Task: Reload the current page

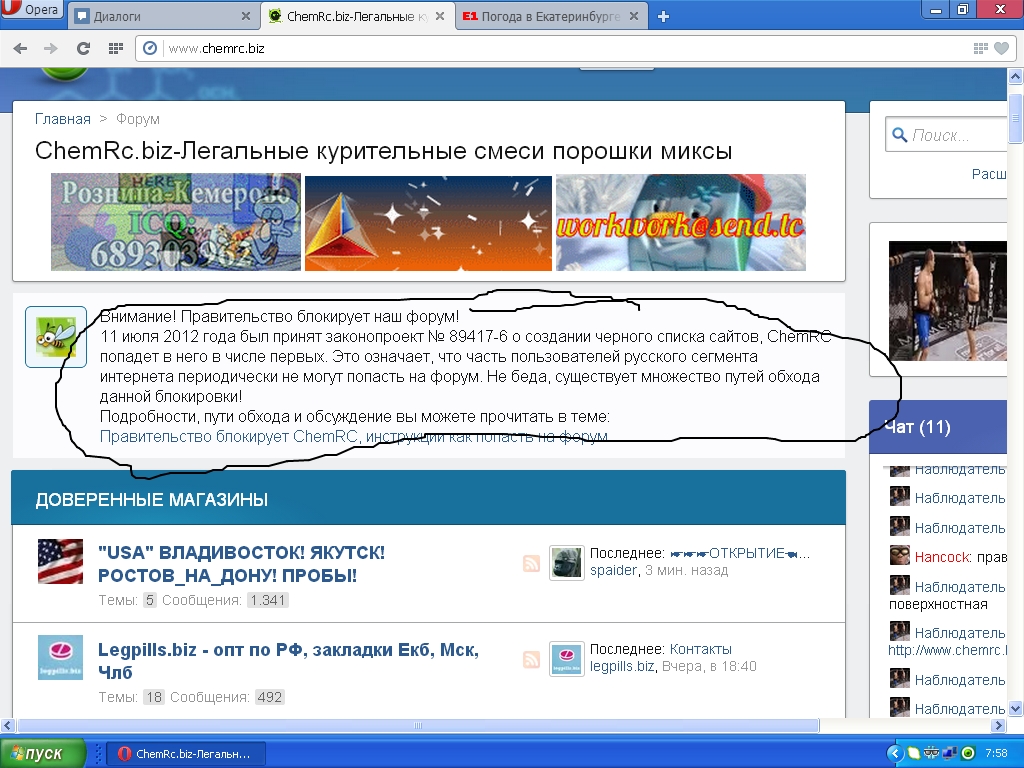Action: click(x=83, y=48)
